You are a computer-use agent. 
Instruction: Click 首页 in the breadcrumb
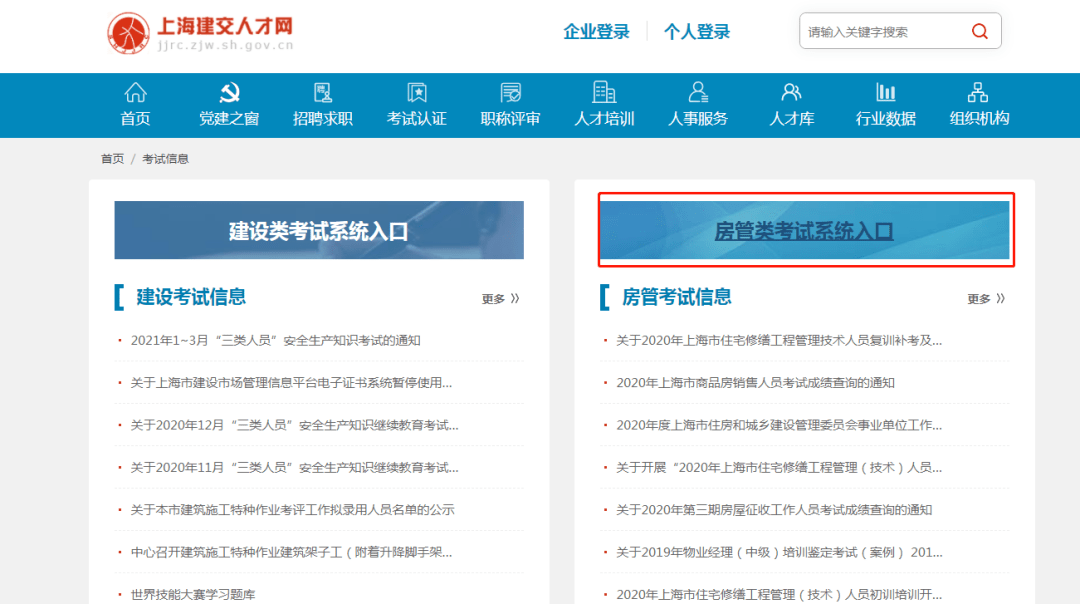(x=112, y=159)
